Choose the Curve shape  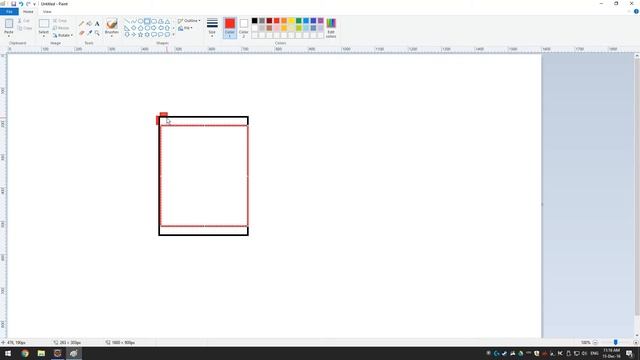[x=133, y=21]
